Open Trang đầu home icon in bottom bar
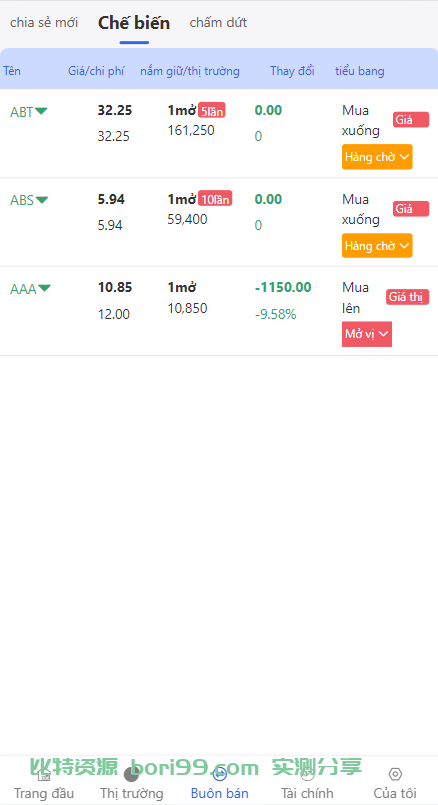438x805 pixels. click(x=44, y=775)
